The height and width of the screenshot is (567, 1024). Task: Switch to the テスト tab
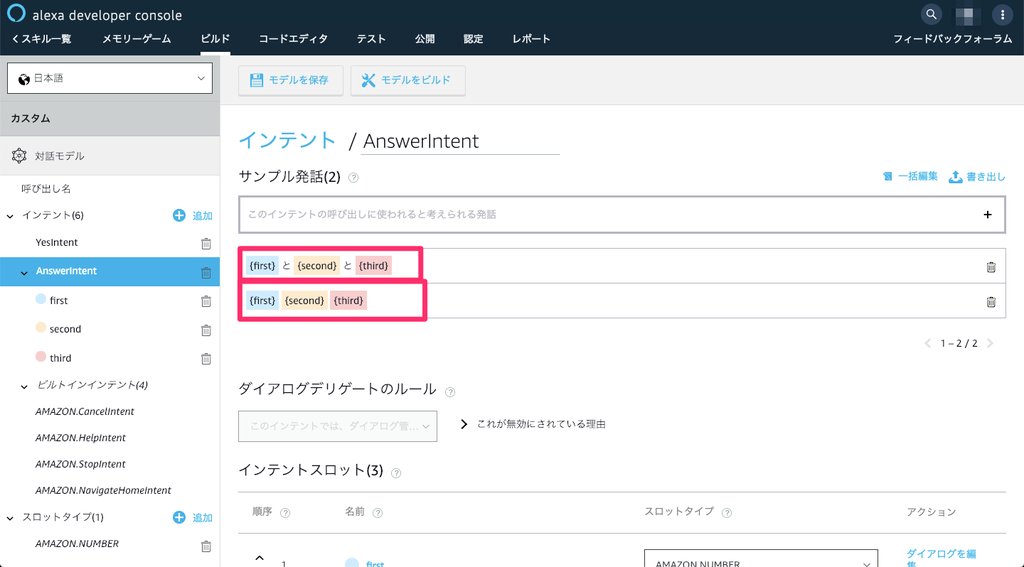pyautogui.click(x=371, y=39)
